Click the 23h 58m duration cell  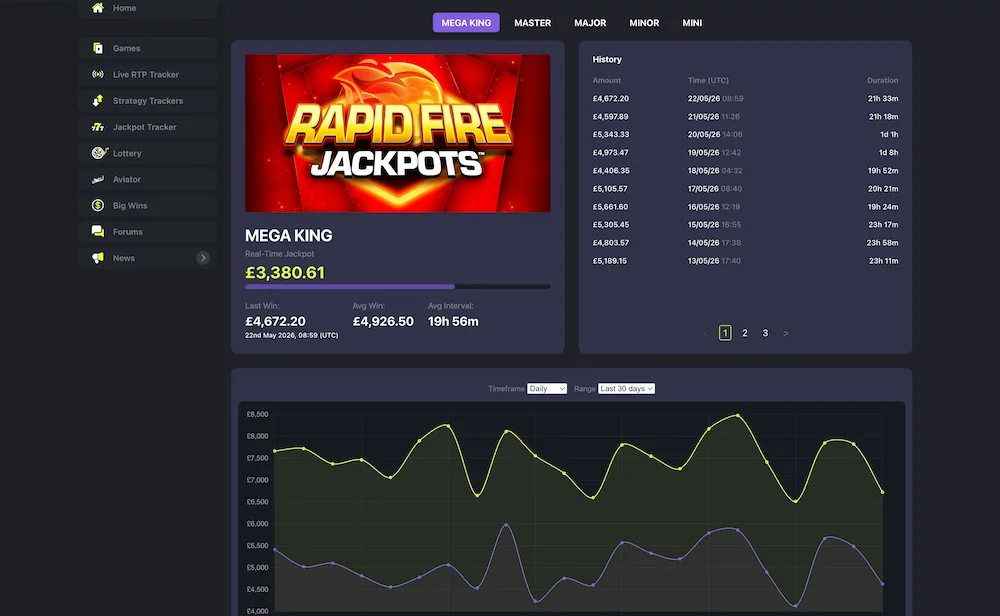tap(882, 242)
